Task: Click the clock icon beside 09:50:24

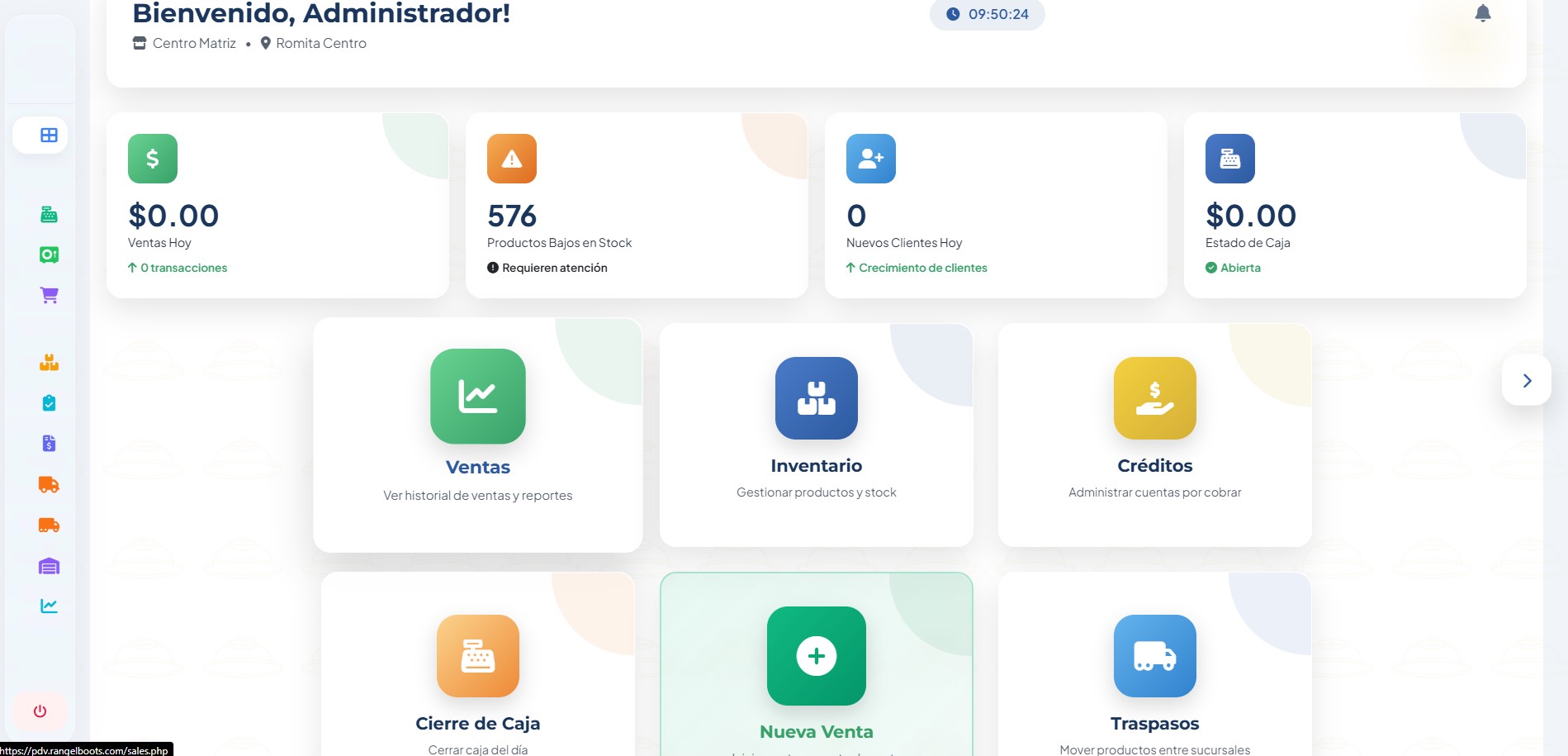Action: [953, 14]
